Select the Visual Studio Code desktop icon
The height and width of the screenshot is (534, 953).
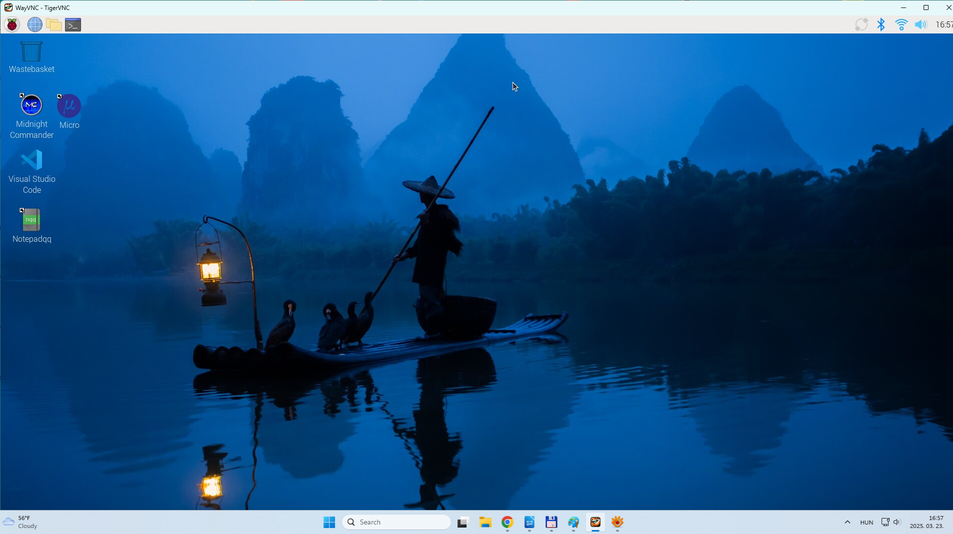[32, 172]
